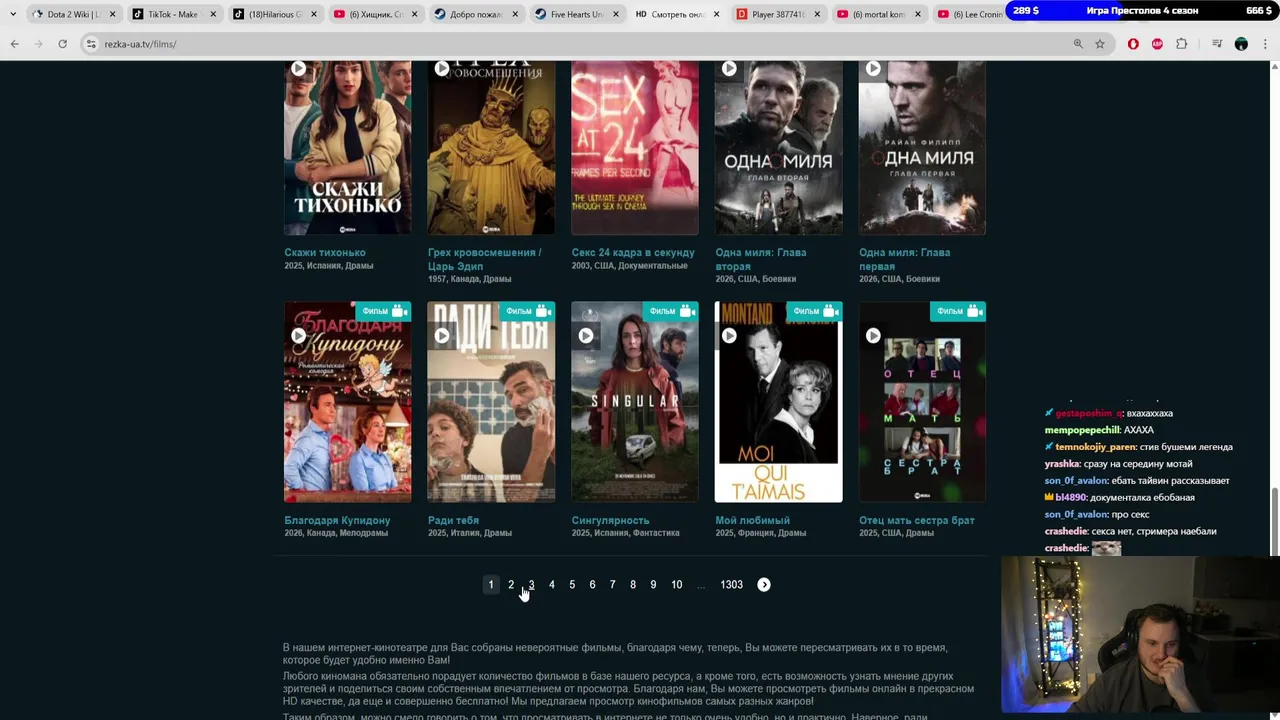This screenshot has height=720, width=1280.
Task: Switch to the Player 3877416 tab
Action: [777, 14]
